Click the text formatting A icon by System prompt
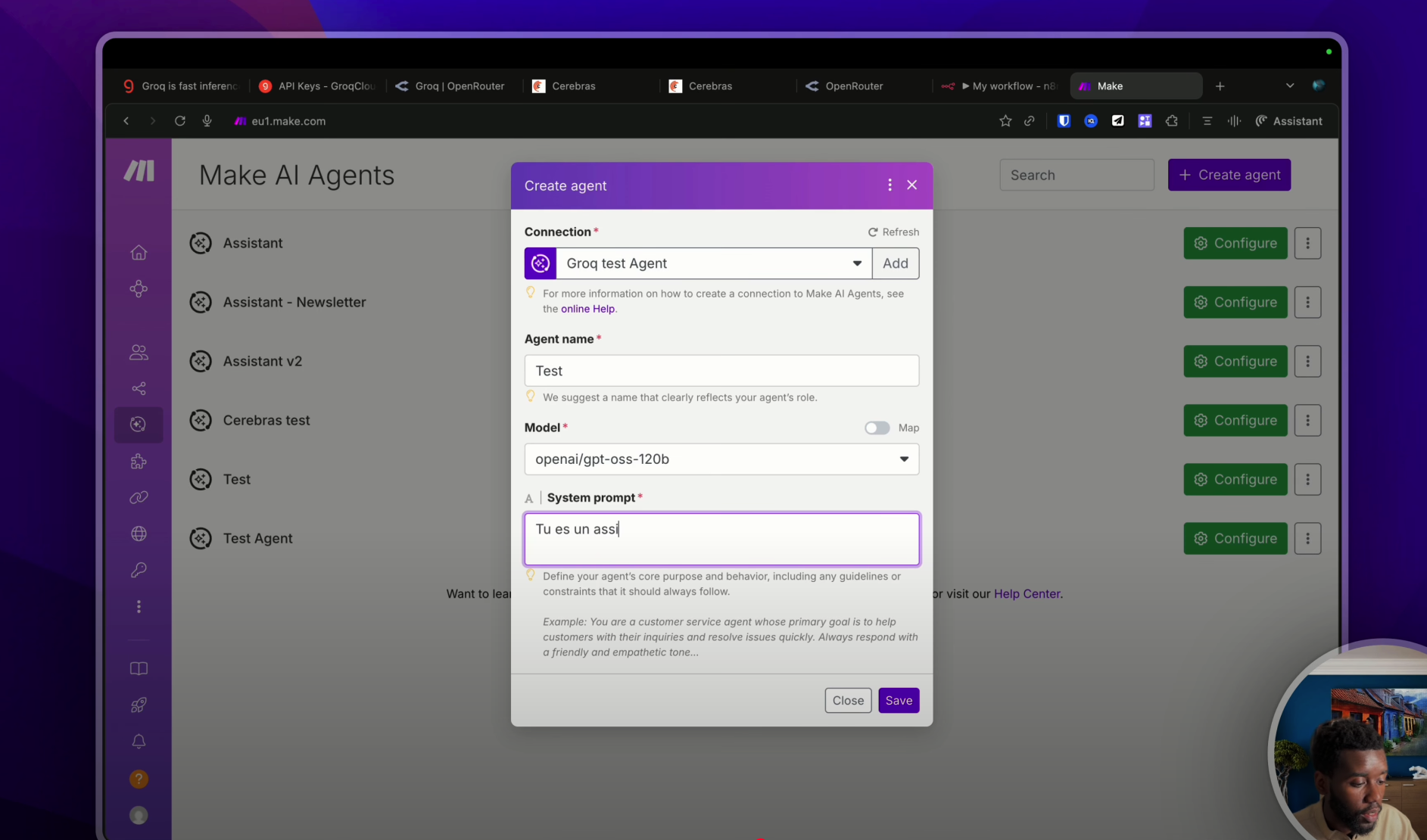 click(x=529, y=499)
